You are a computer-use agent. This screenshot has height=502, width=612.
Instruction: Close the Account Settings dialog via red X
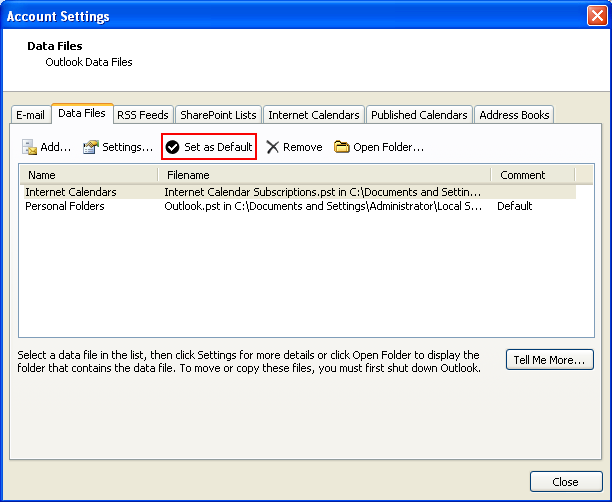pyautogui.click(x=597, y=16)
